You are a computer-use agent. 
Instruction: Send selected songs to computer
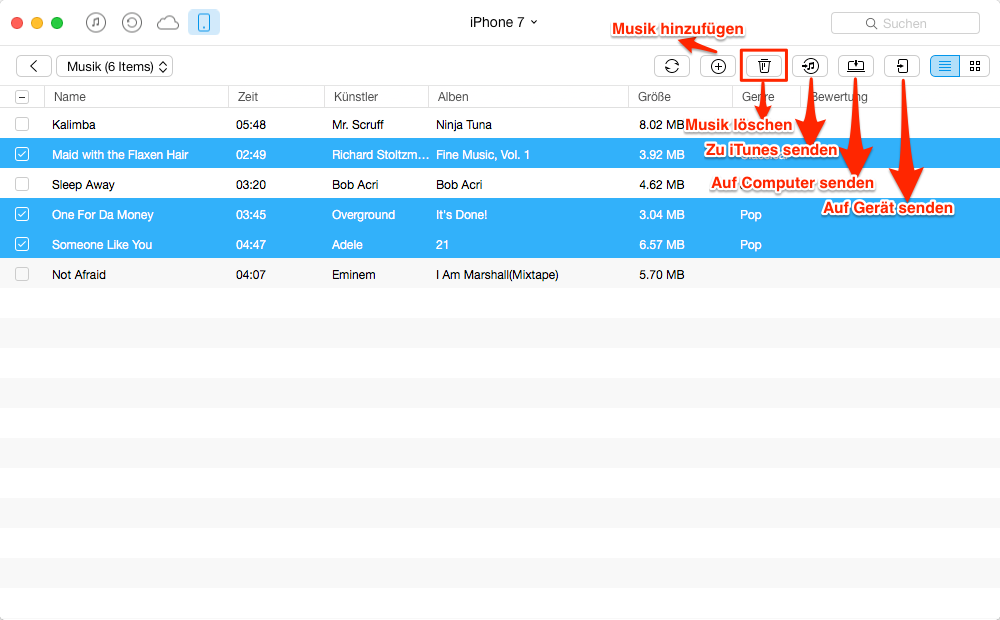[x=856, y=66]
